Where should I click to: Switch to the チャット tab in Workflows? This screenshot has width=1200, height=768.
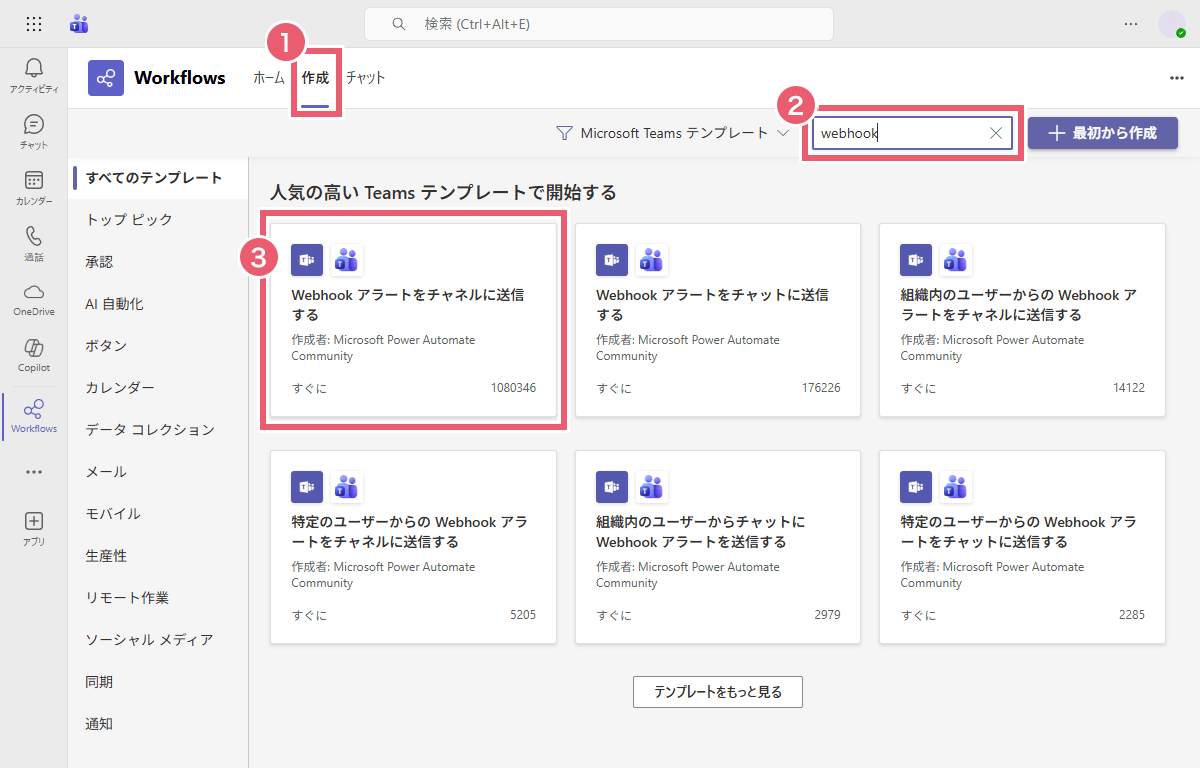[x=365, y=78]
